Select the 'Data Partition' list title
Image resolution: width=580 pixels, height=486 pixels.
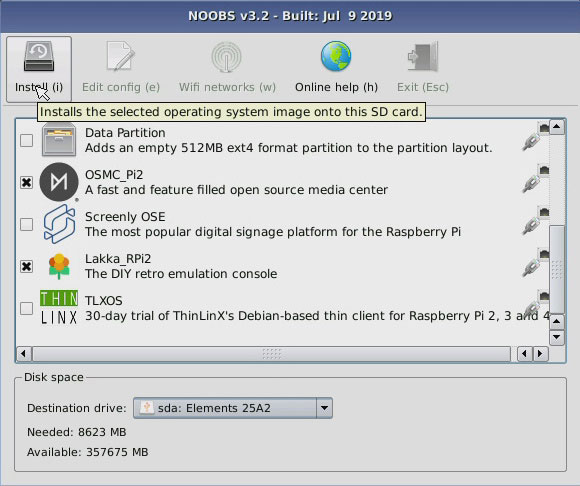(x=125, y=133)
